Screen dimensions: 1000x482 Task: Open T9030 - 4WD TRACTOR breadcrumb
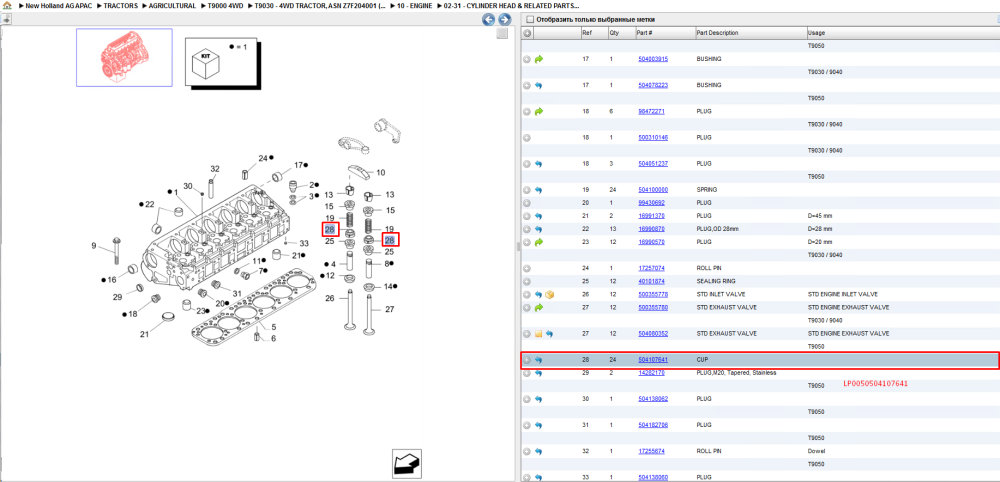pos(320,5)
